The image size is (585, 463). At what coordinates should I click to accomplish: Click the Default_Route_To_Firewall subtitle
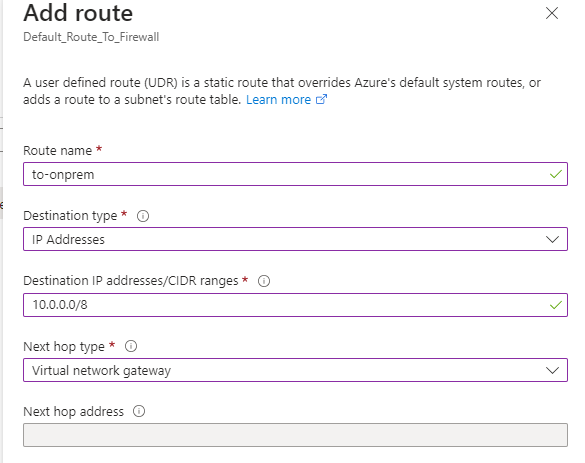coord(91,37)
